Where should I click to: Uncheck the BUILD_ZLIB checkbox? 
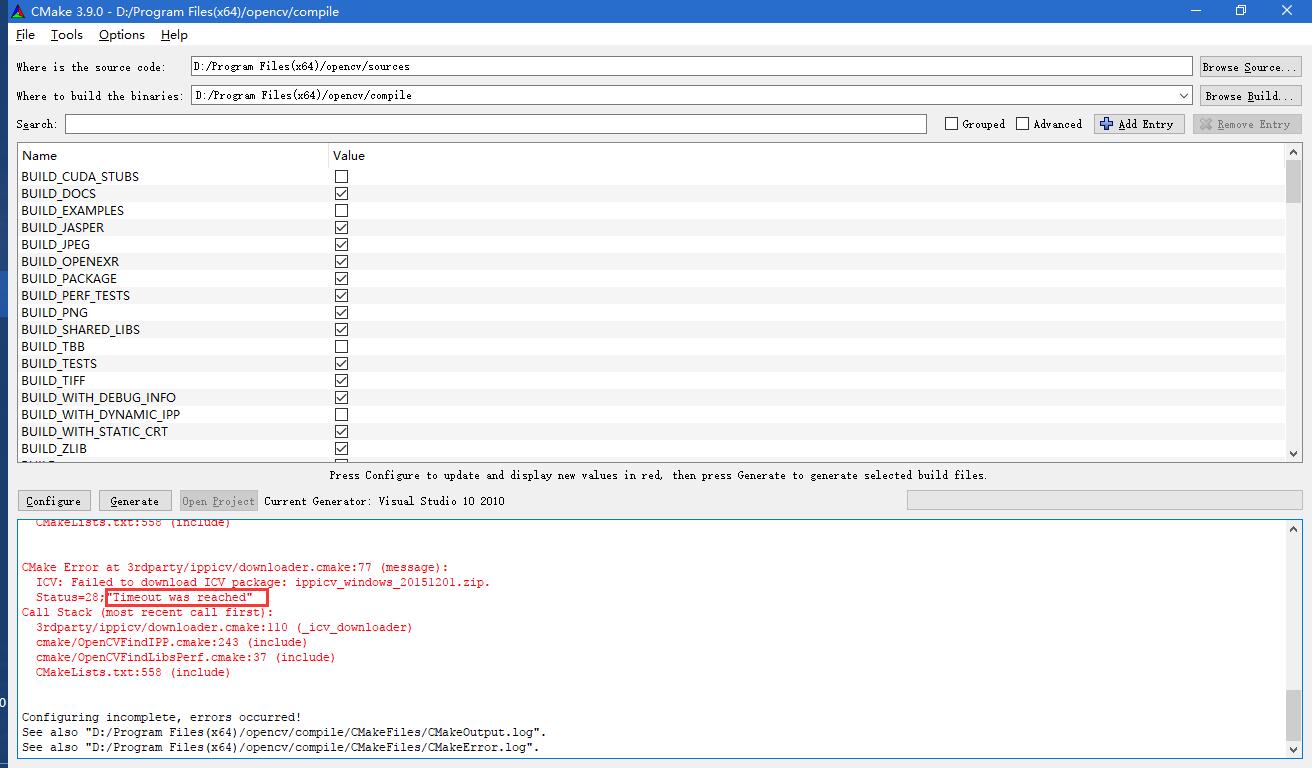tap(341, 448)
